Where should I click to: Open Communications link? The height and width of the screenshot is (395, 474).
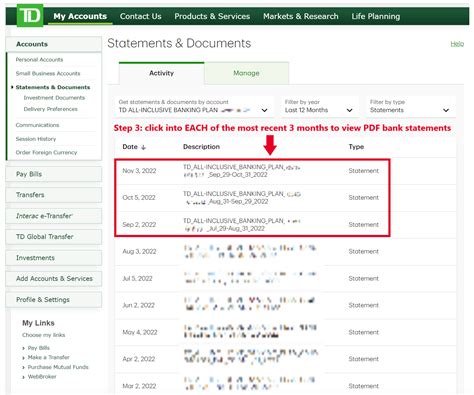[37, 125]
